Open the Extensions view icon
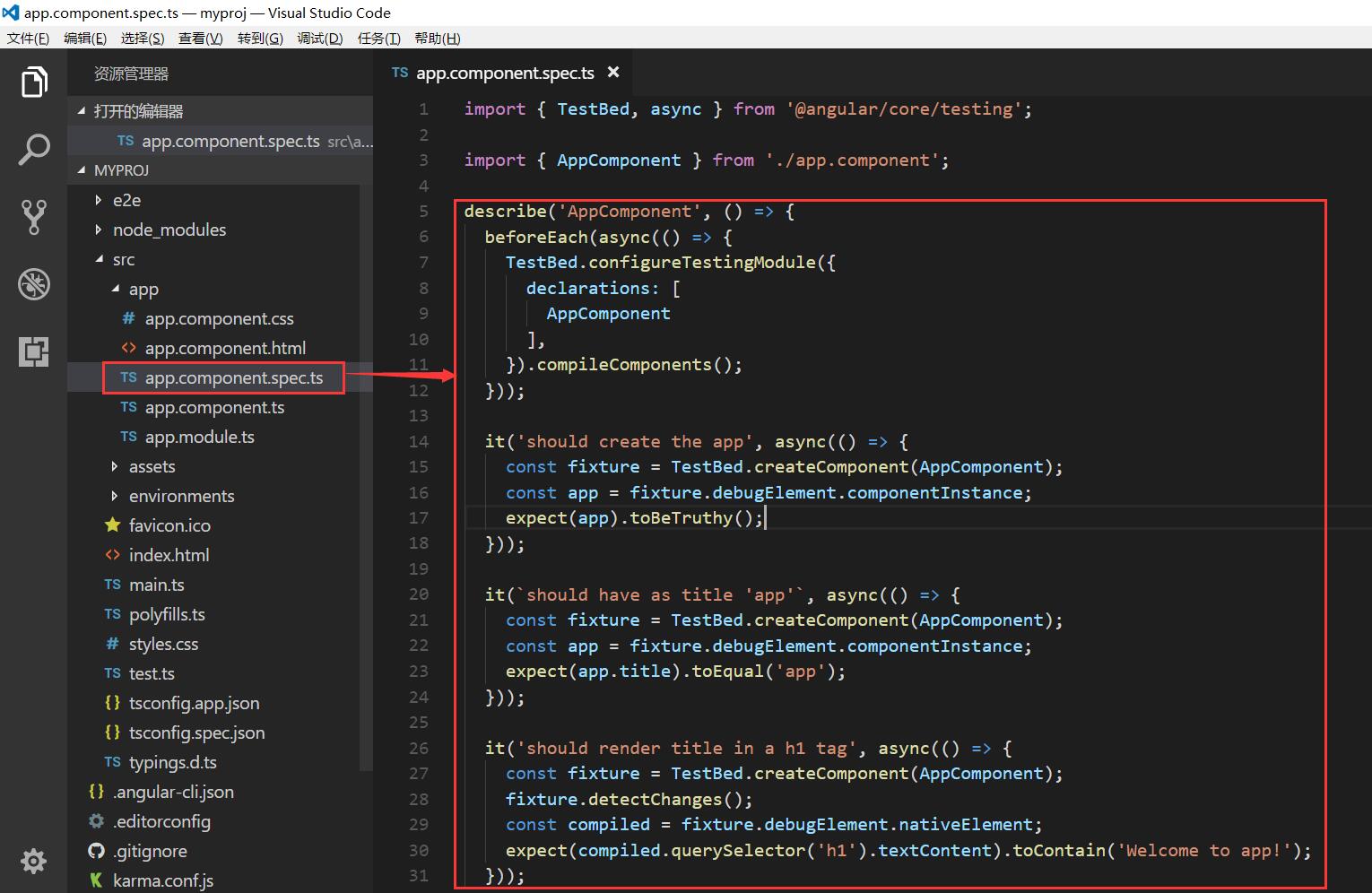 tap(34, 351)
